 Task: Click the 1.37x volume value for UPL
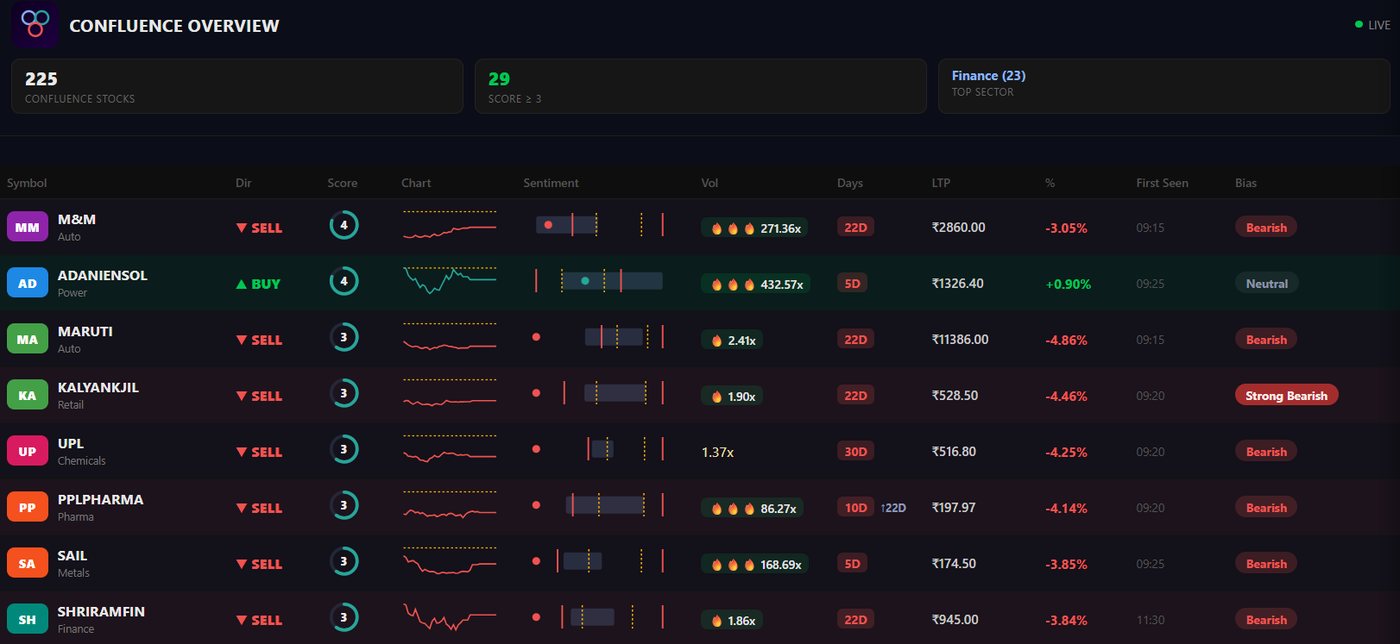[718, 452]
